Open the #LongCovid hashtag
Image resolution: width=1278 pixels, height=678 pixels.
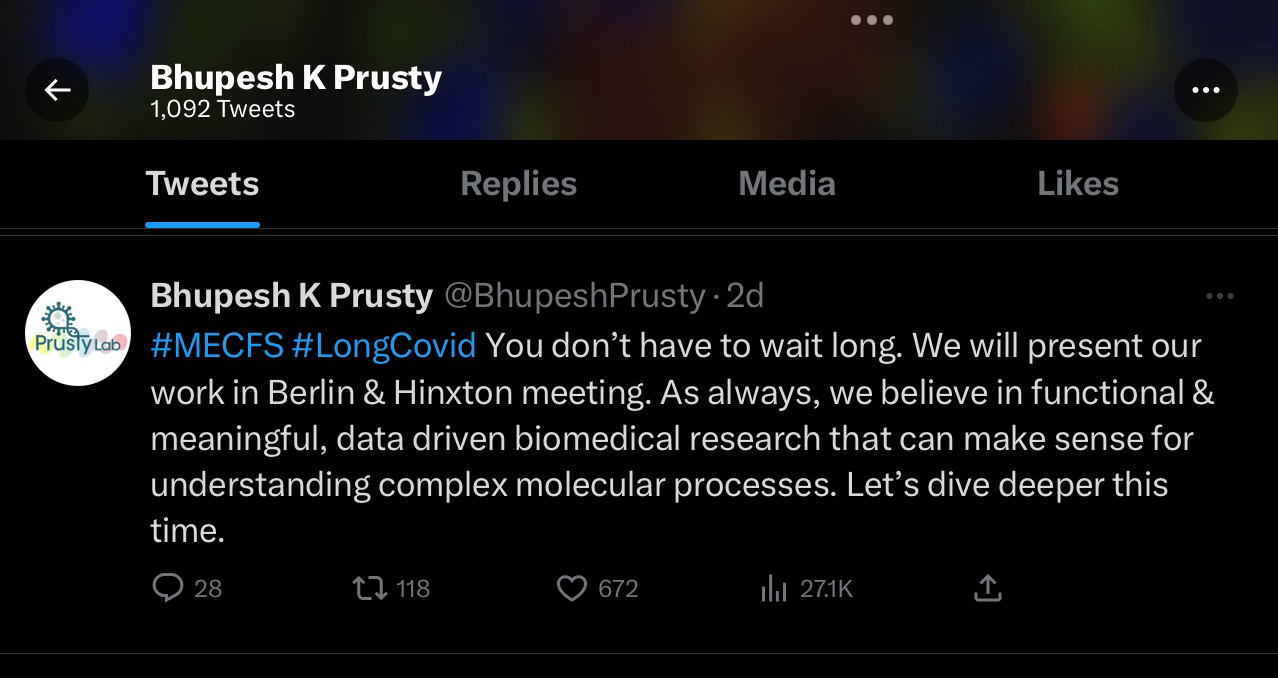point(384,345)
